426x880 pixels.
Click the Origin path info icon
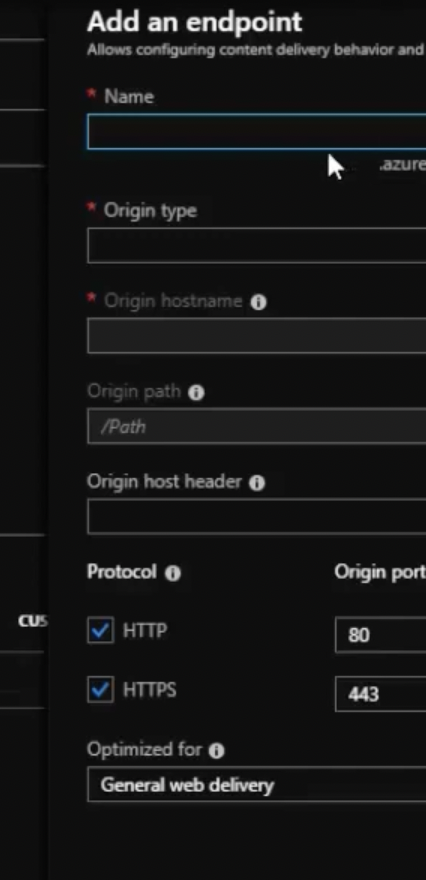(x=196, y=392)
